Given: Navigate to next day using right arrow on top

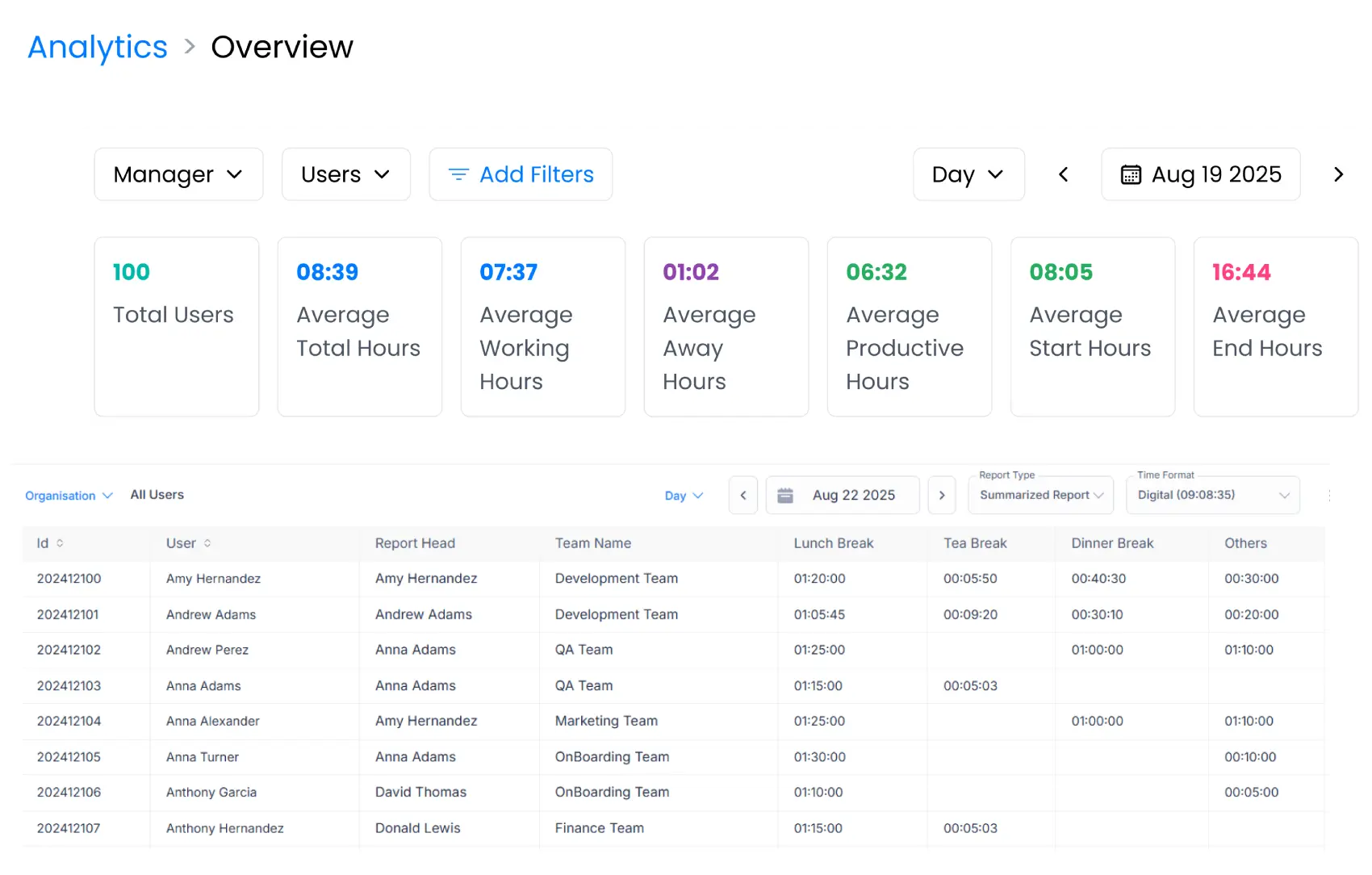Looking at the screenshot, I should [1338, 174].
